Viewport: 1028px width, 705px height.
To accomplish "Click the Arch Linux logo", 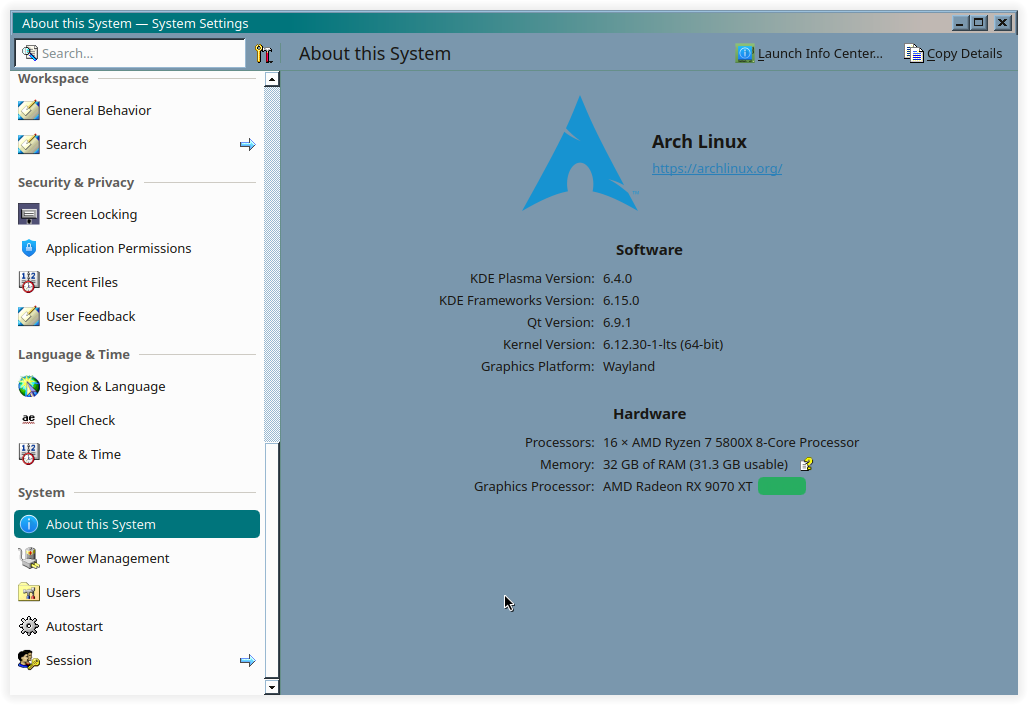I will click(x=580, y=153).
